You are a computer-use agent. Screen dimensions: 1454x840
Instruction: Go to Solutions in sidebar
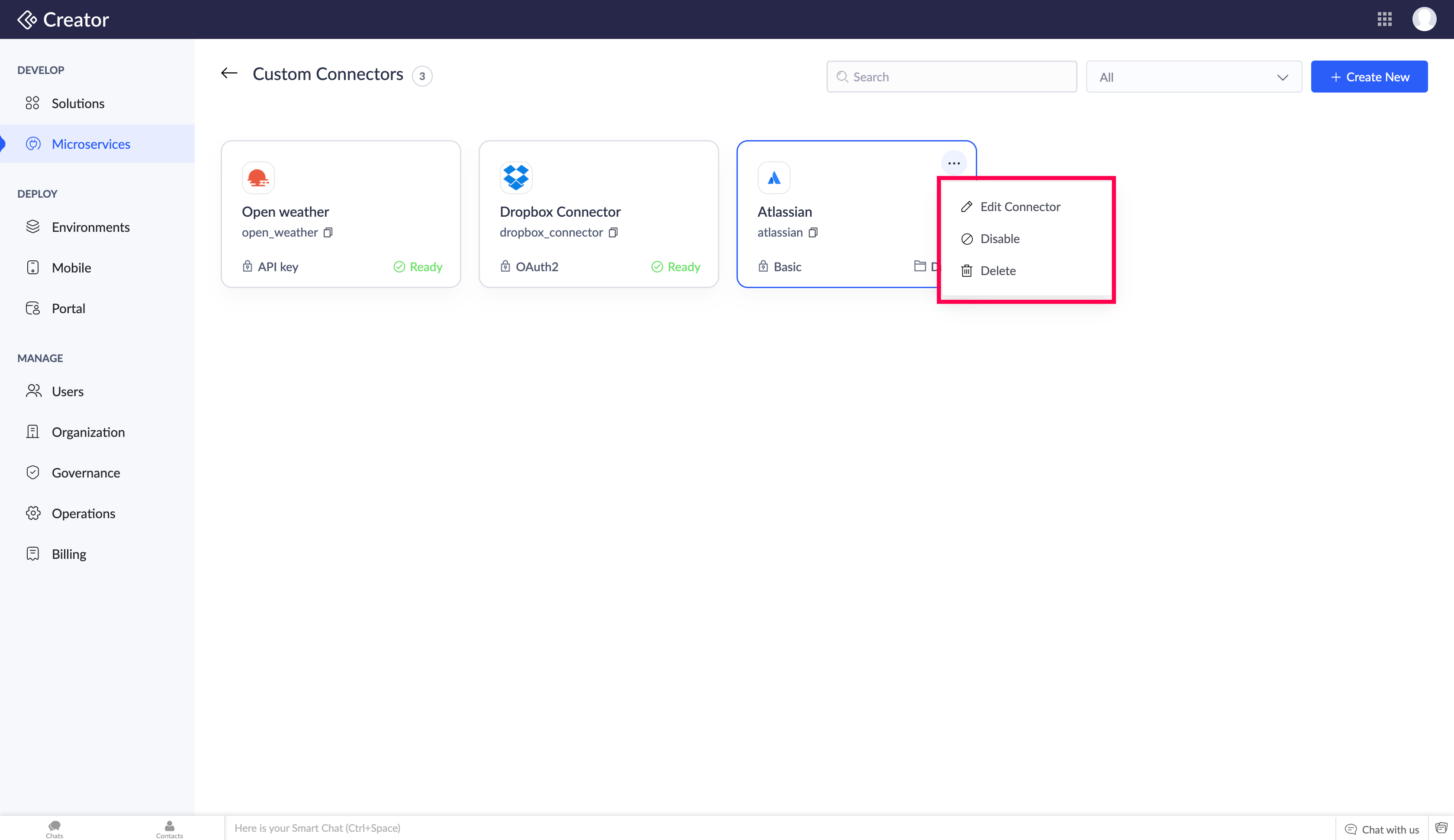pyautogui.click(x=78, y=103)
